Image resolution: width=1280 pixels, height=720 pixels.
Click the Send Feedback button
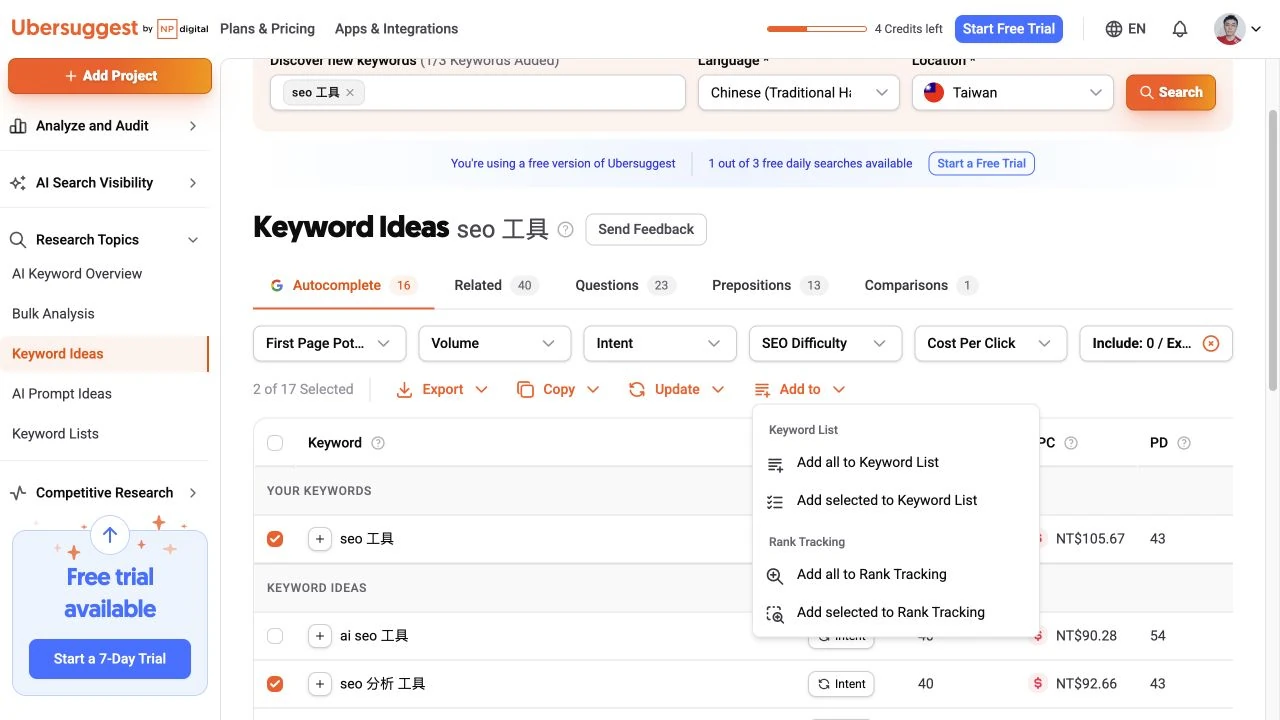[x=646, y=230]
